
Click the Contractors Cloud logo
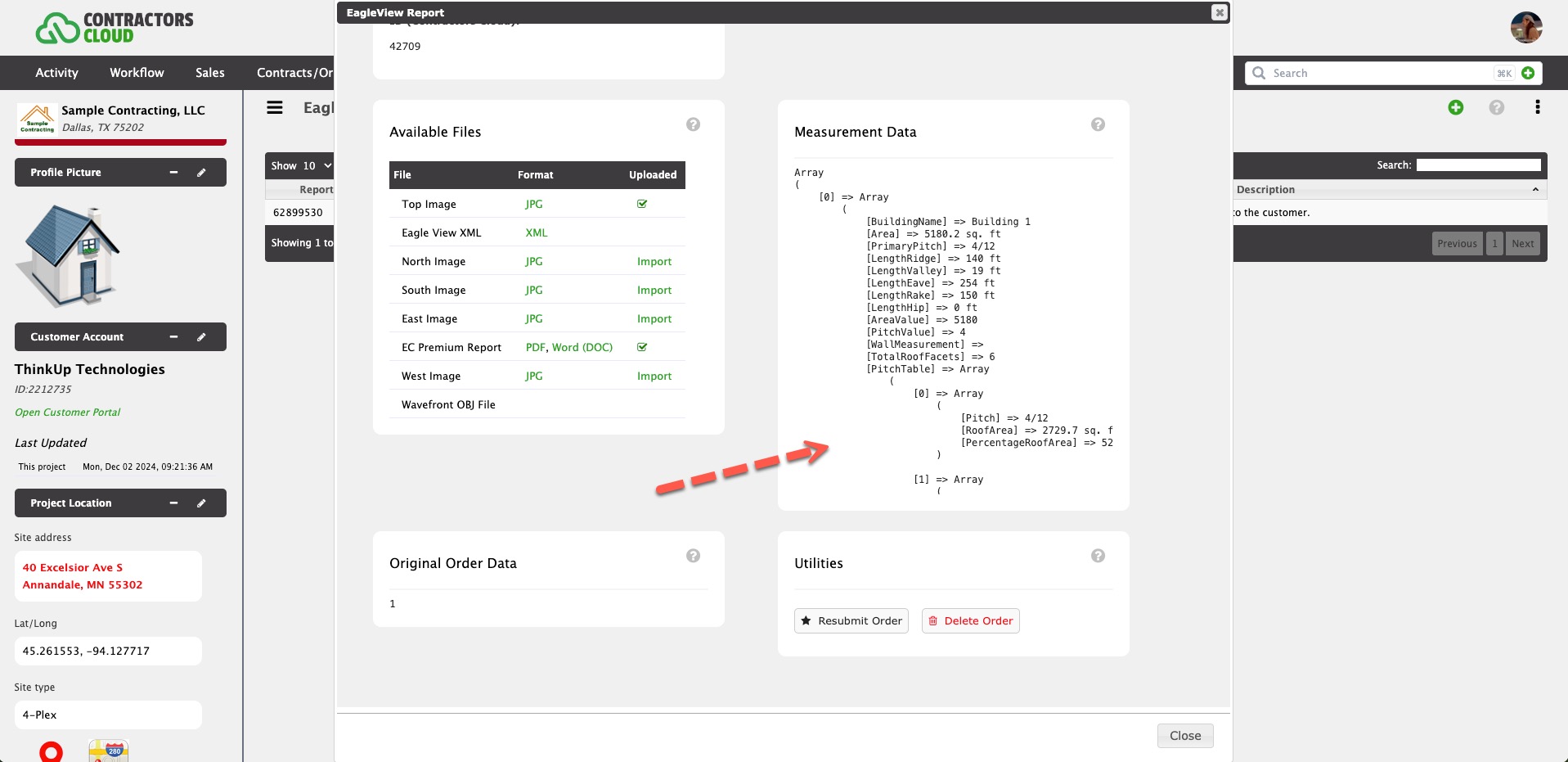pos(115,27)
